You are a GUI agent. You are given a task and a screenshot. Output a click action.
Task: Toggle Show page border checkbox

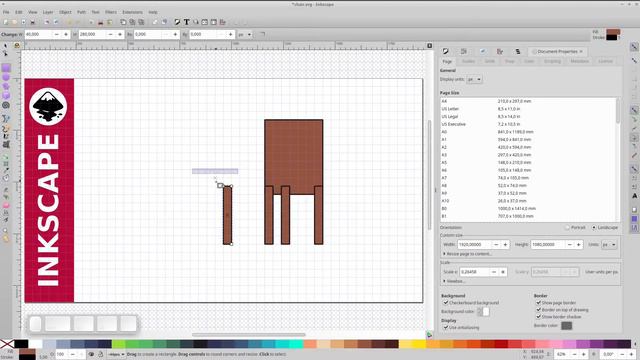point(538,303)
